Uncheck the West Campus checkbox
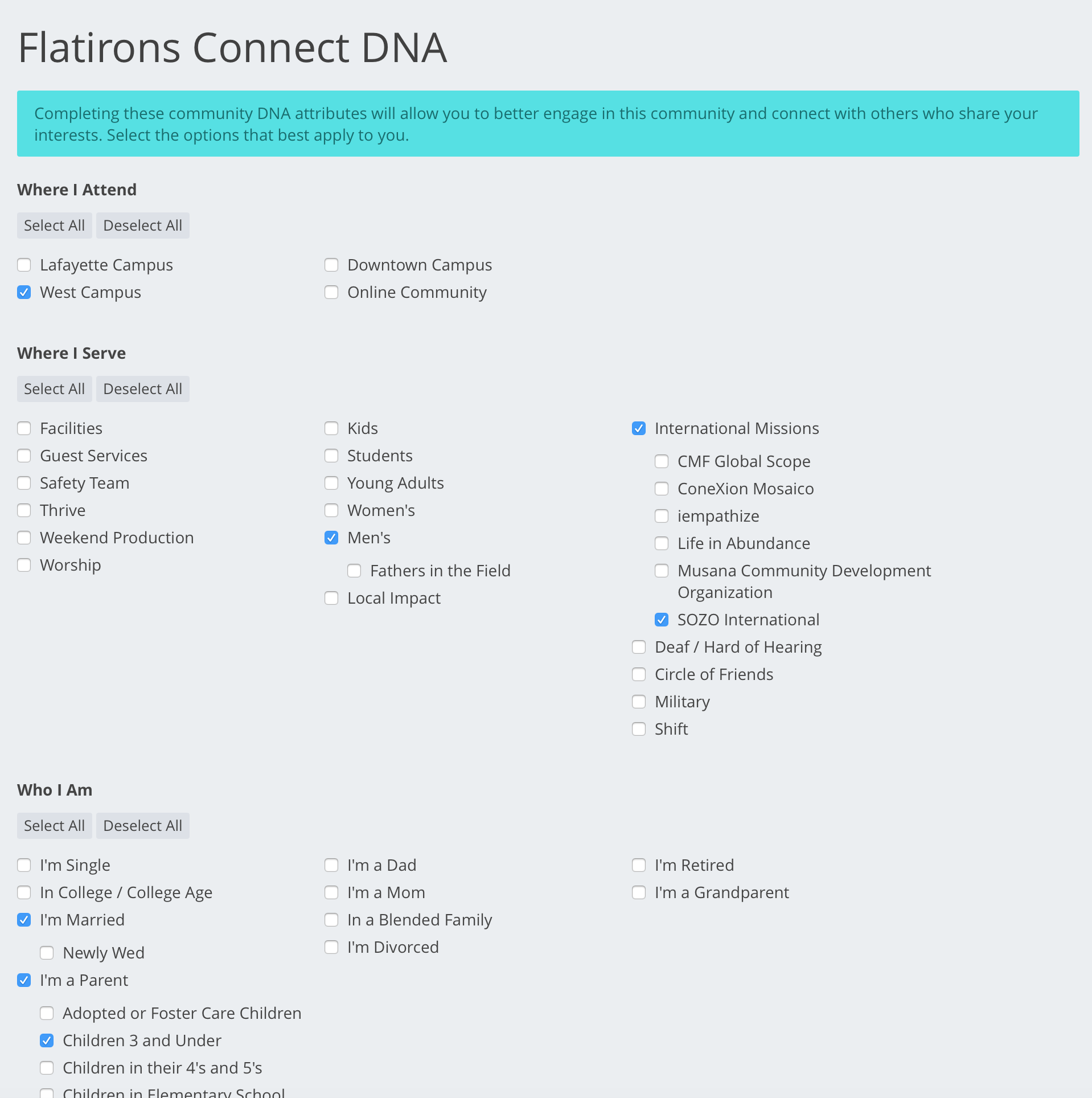This screenshot has height=1098, width=1092. click(x=24, y=292)
